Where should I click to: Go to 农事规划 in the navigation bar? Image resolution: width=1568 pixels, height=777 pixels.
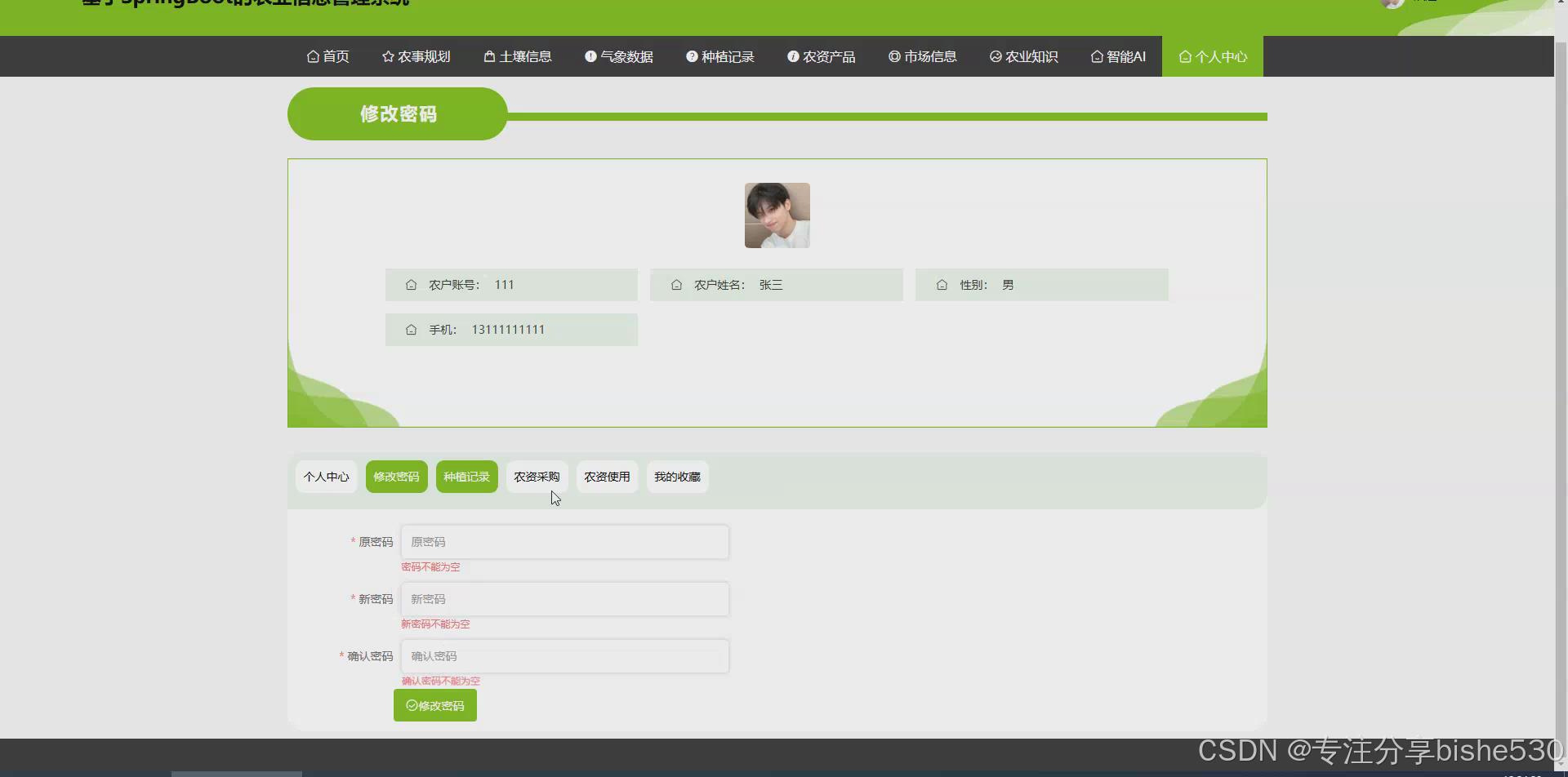(416, 56)
